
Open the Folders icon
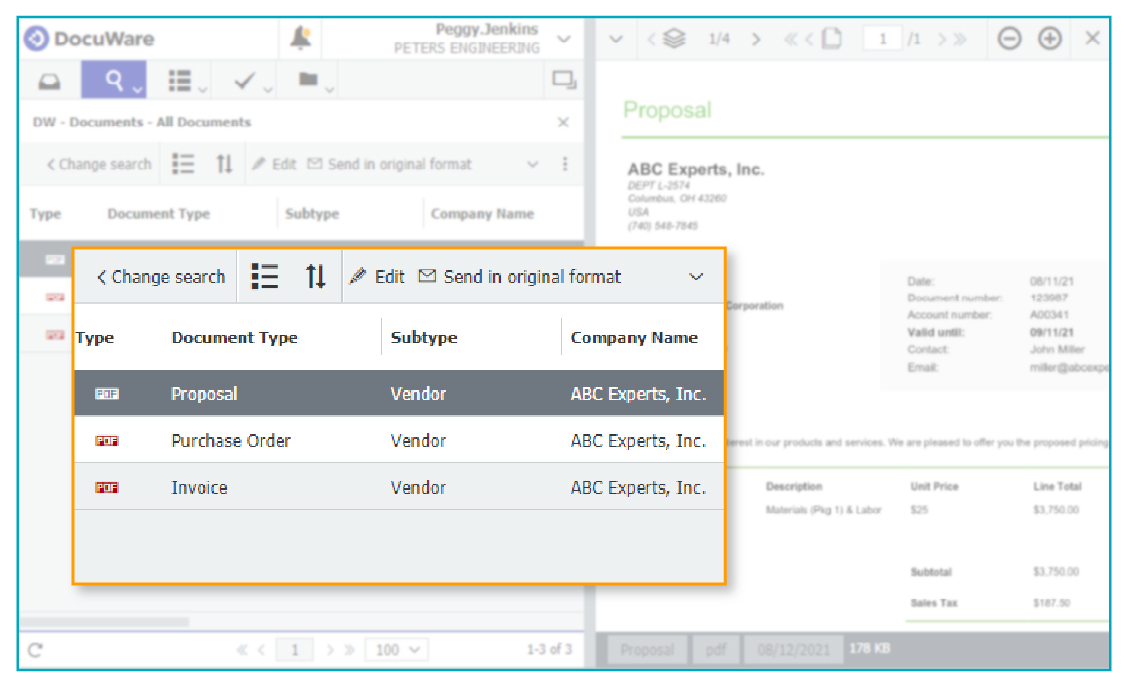308,78
